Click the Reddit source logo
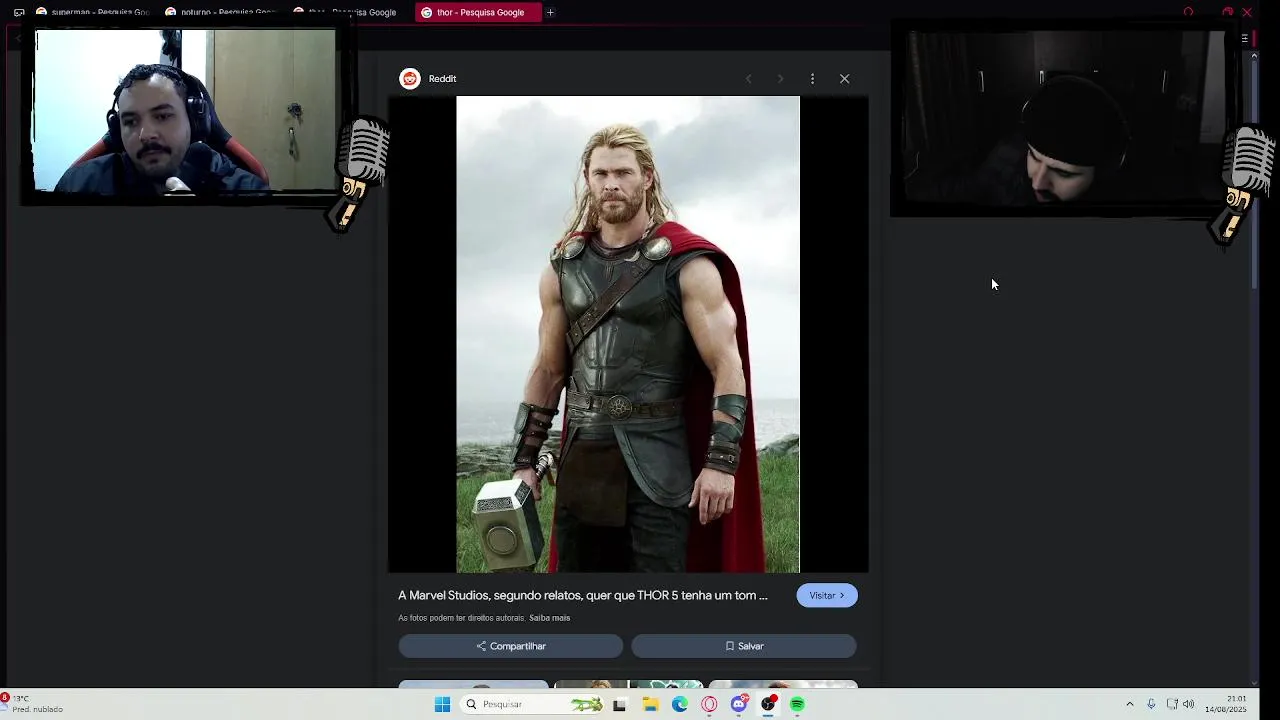This screenshot has height=720, width=1280. 410,79
